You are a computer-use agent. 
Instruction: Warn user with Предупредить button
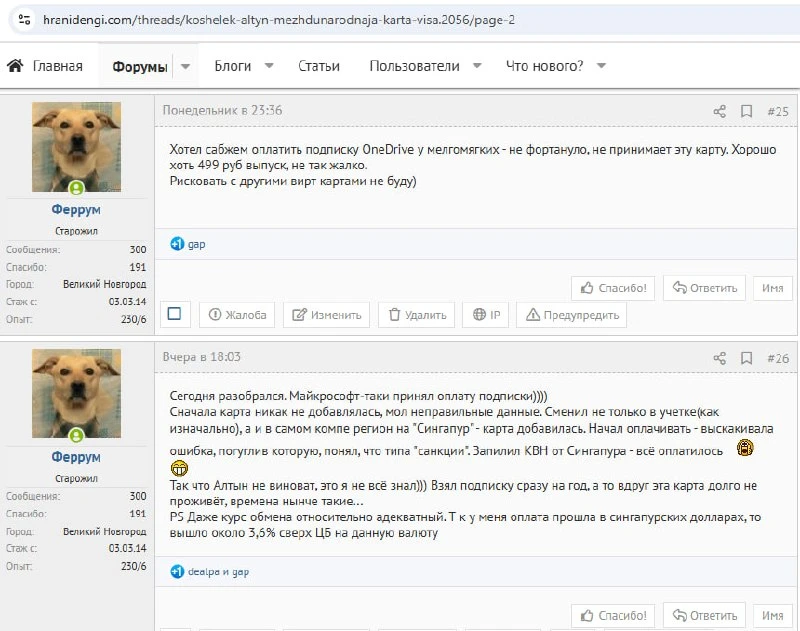572,315
